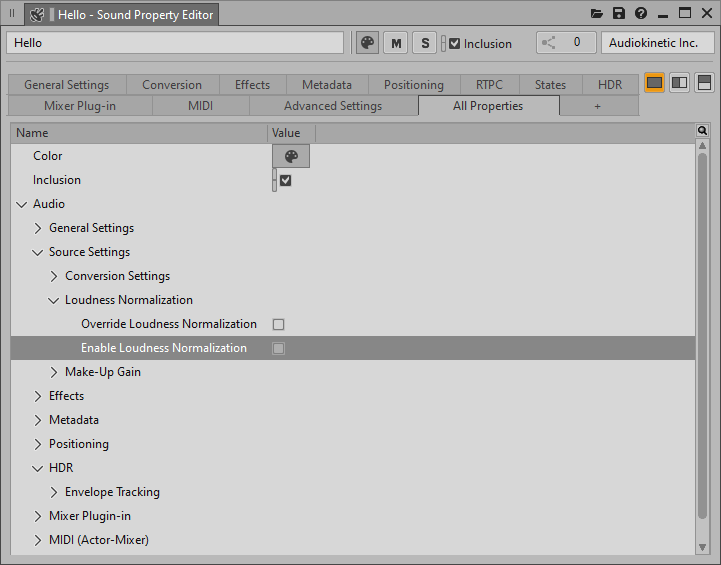721x565 pixels.
Task: Switch to top-bottom split layout icon
Action: (x=704, y=82)
